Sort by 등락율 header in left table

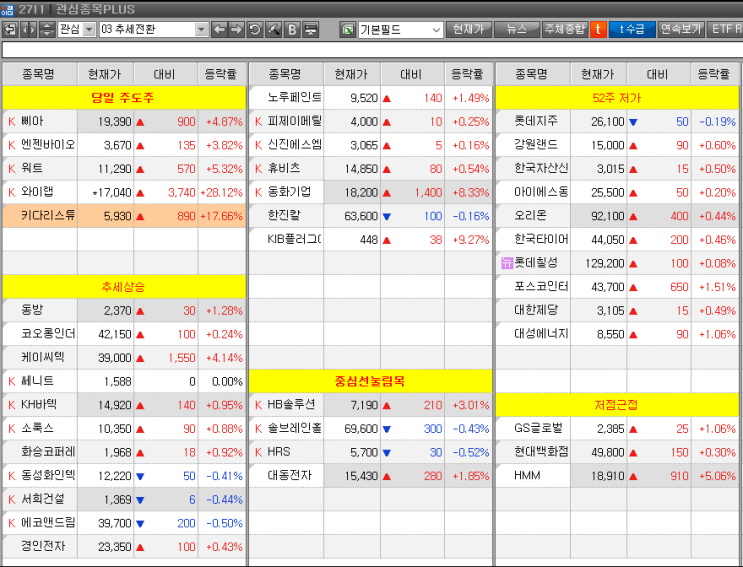point(222,74)
